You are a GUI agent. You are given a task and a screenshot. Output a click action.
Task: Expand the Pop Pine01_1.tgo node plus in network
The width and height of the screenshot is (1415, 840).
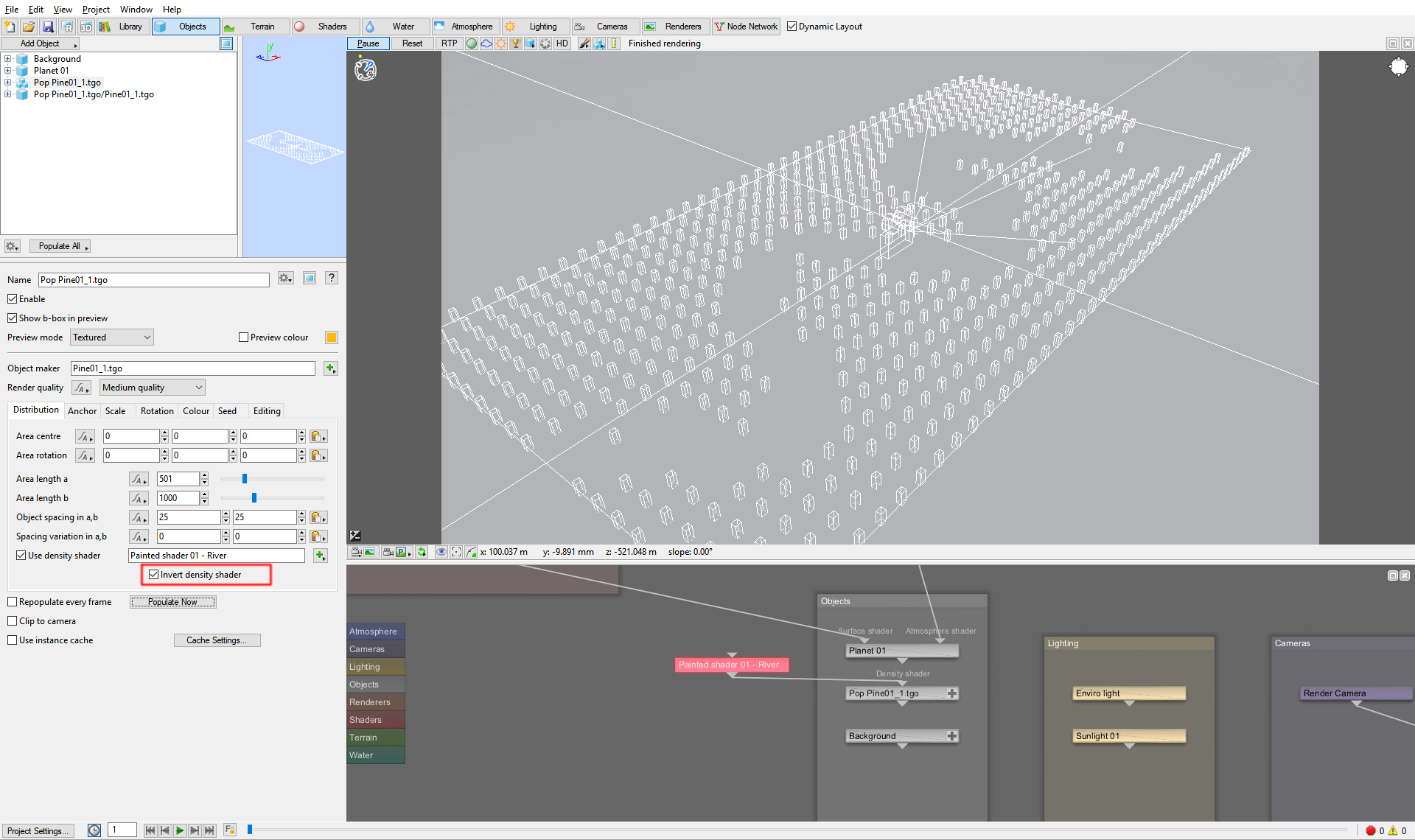point(952,693)
